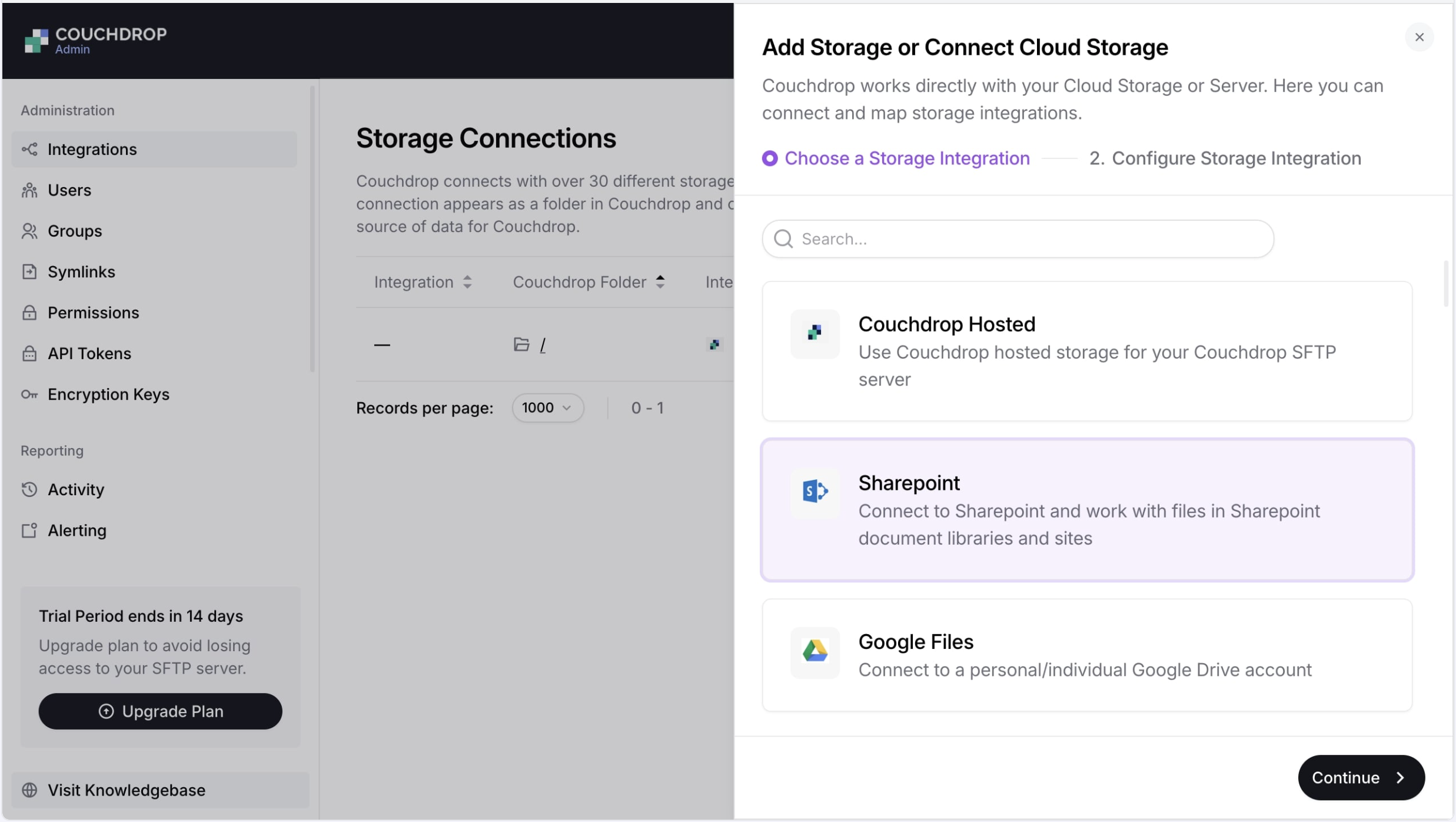The width and height of the screenshot is (1456, 822).
Task: Sort by Couchdrop Folder column
Action: [x=589, y=282]
